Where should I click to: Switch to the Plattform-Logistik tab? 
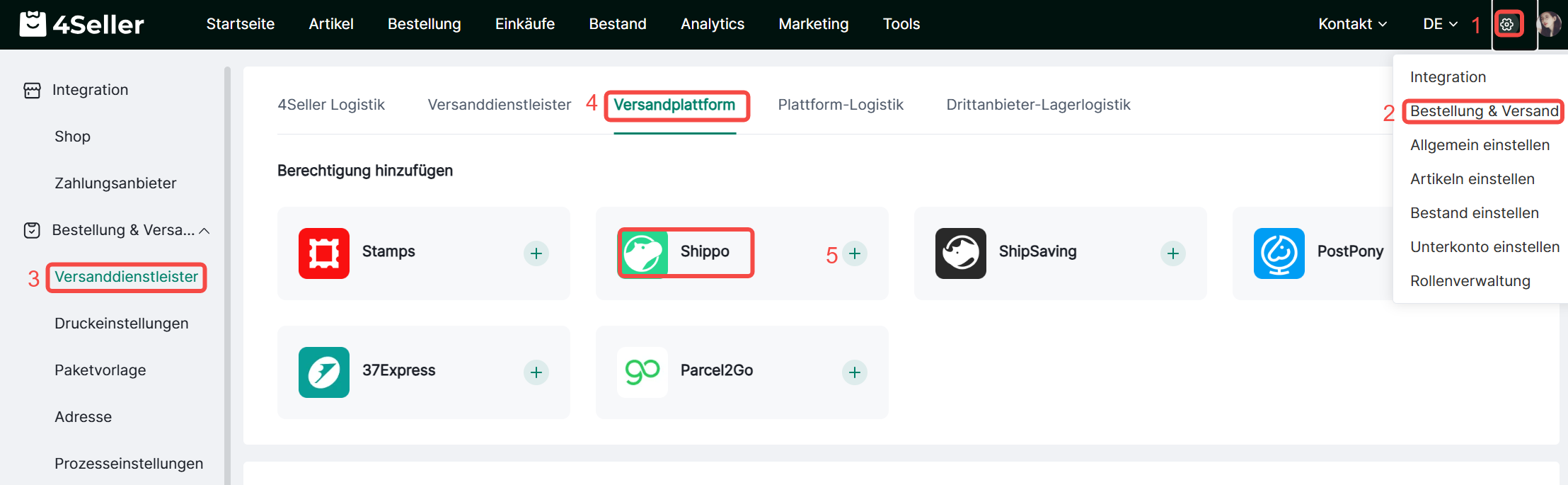click(841, 105)
